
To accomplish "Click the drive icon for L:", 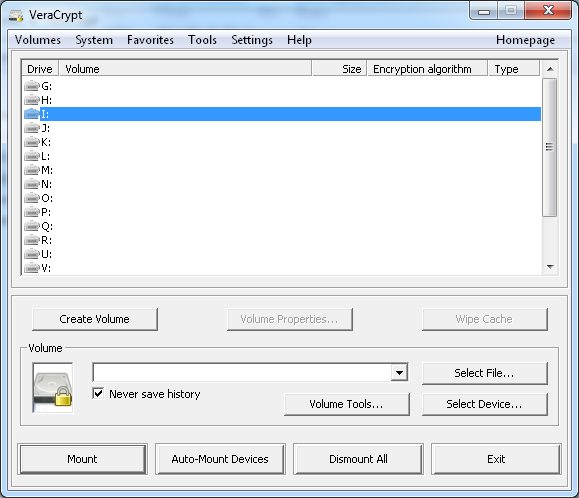I will pos(32,156).
